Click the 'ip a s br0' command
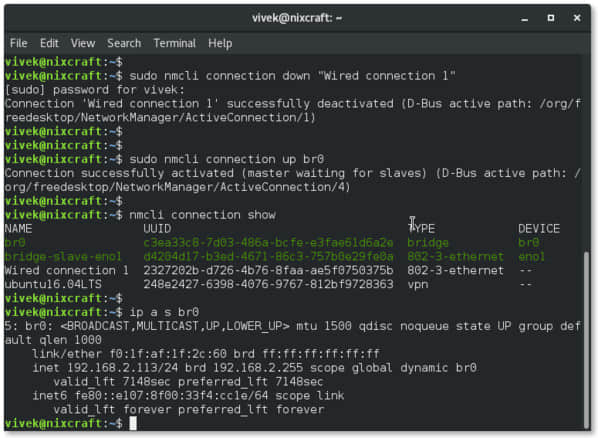The width and height of the screenshot is (598, 438). tap(164, 312)
